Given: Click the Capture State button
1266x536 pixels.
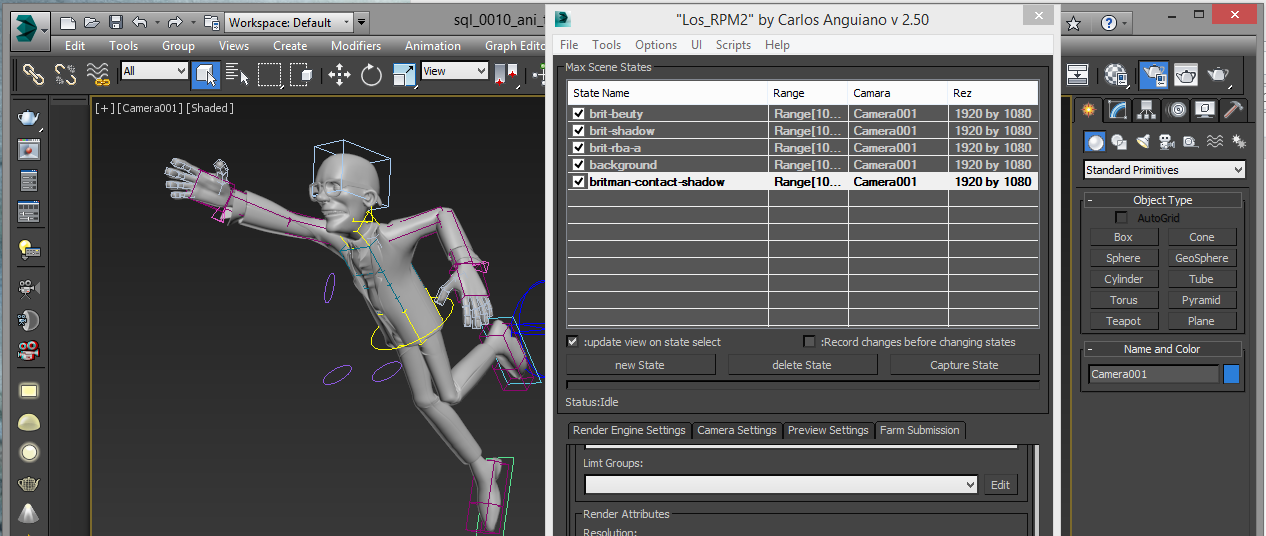Looking at the screenshot, I should [x=964, y=365].
